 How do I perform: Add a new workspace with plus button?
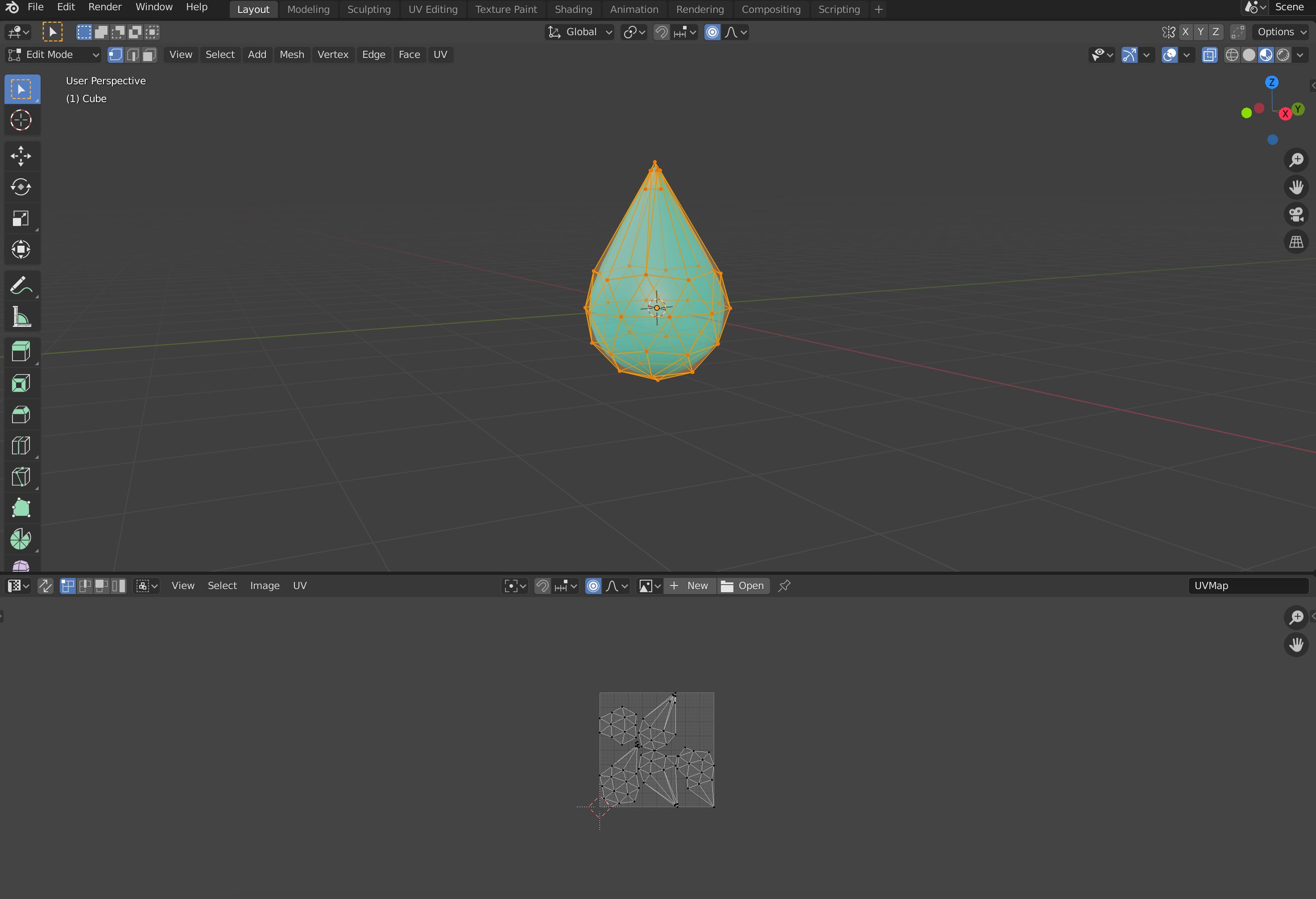point(878,9)
